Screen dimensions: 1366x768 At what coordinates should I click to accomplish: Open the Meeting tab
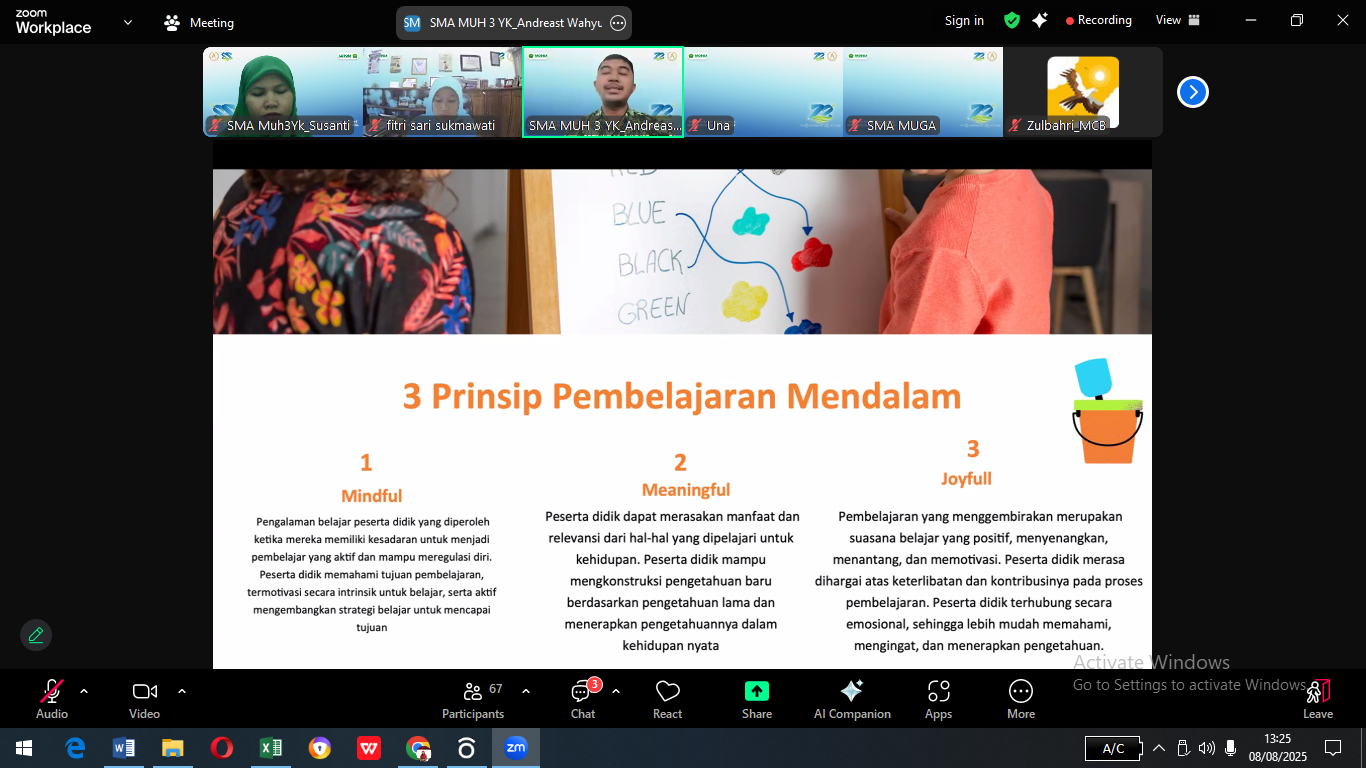pyautogui.click(x=199, y=22)
